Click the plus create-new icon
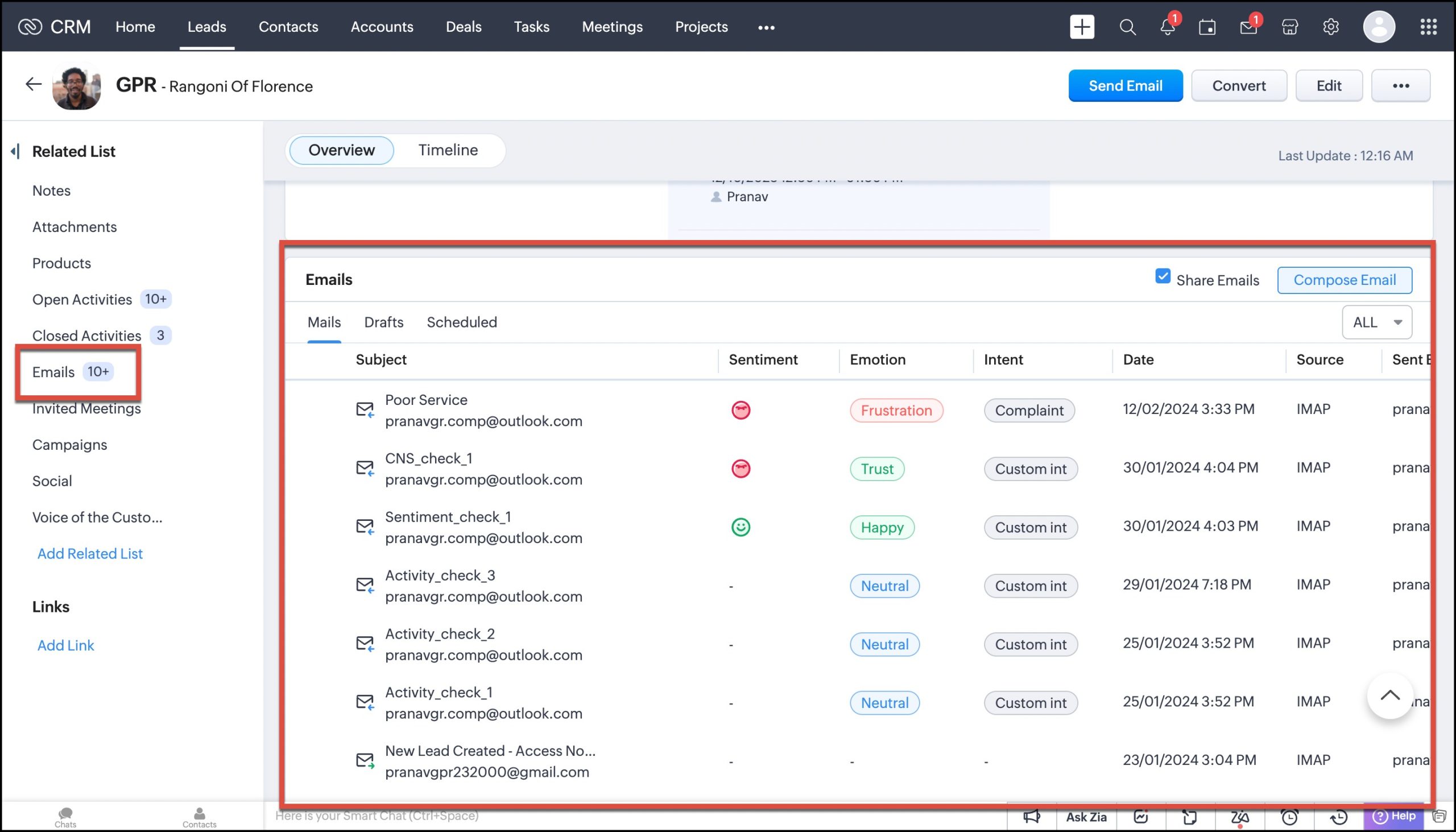 [1082, 27]
